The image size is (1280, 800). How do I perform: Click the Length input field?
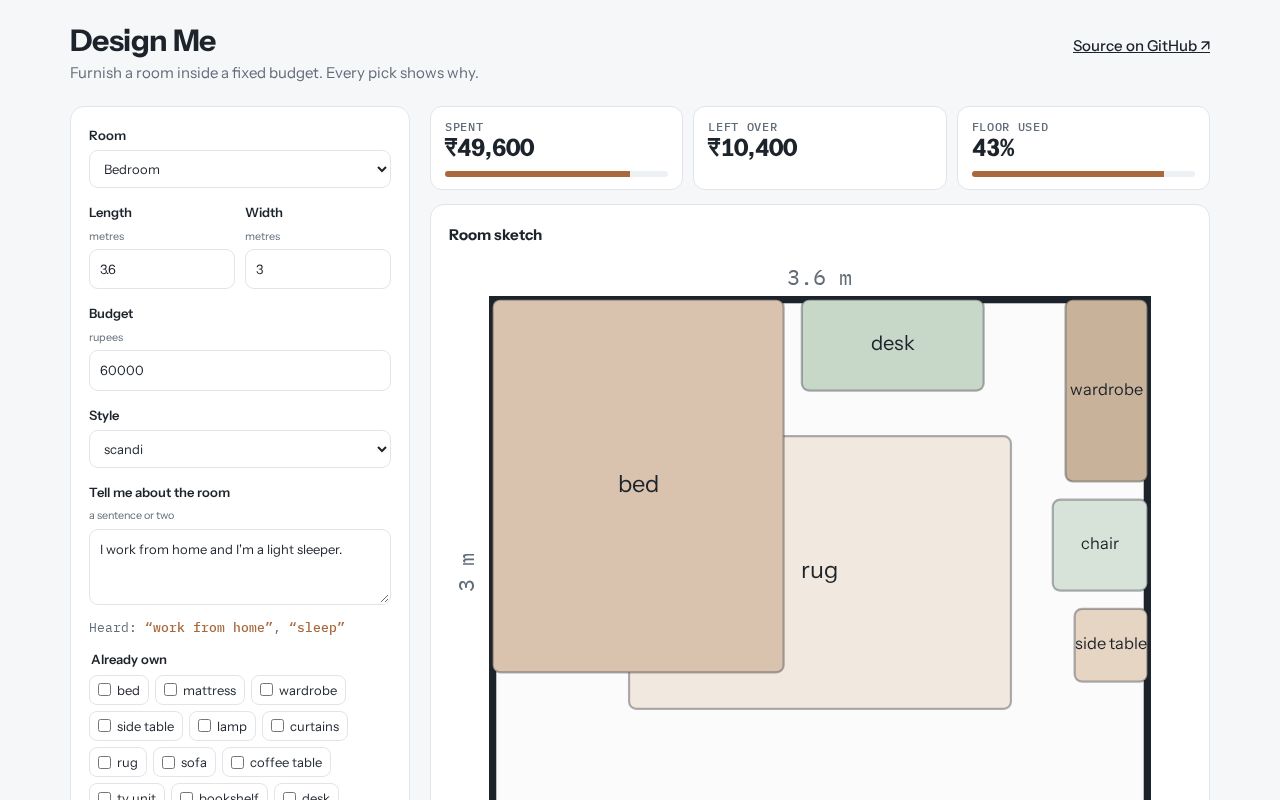point(162,269)
